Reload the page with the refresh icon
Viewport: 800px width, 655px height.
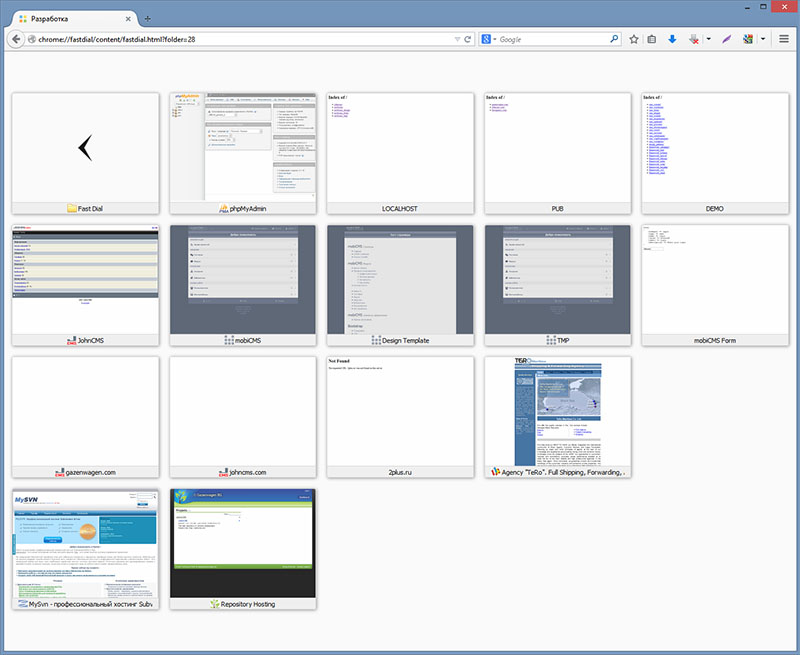pyautogui.click(x=467, y=39)
